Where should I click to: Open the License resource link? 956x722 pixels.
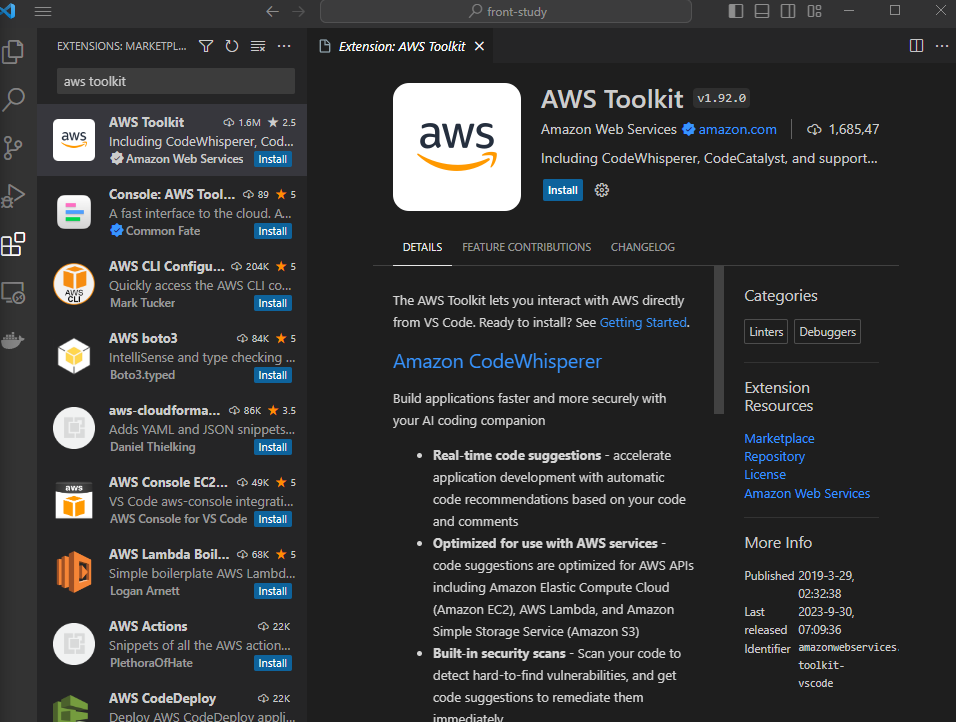pos(765,474)
